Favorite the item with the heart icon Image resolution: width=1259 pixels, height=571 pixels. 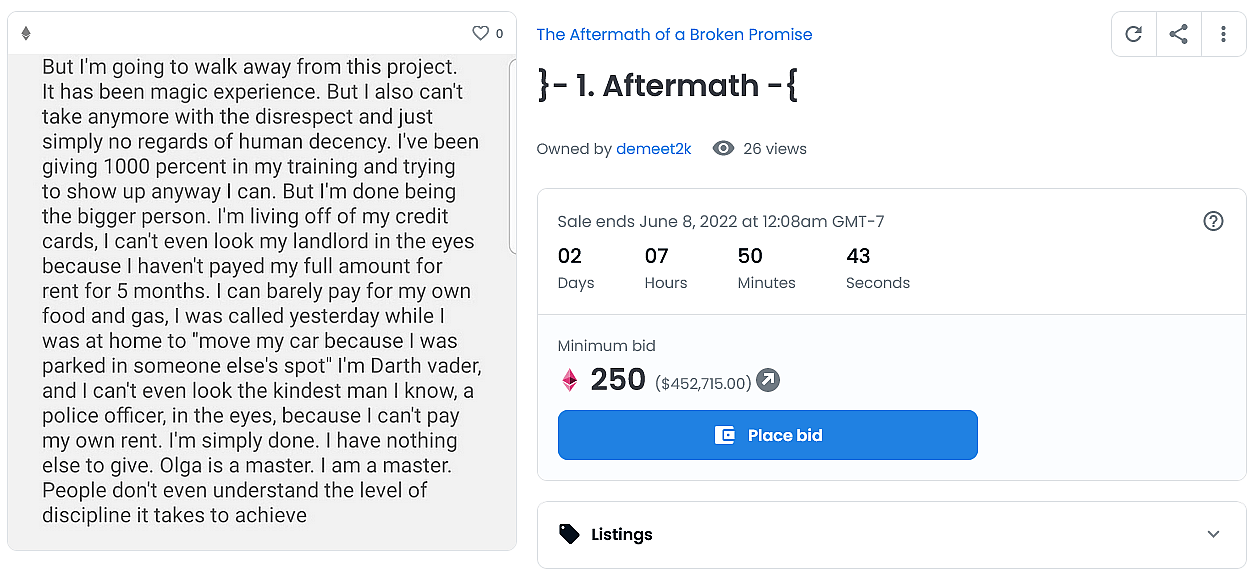[480, 33]
